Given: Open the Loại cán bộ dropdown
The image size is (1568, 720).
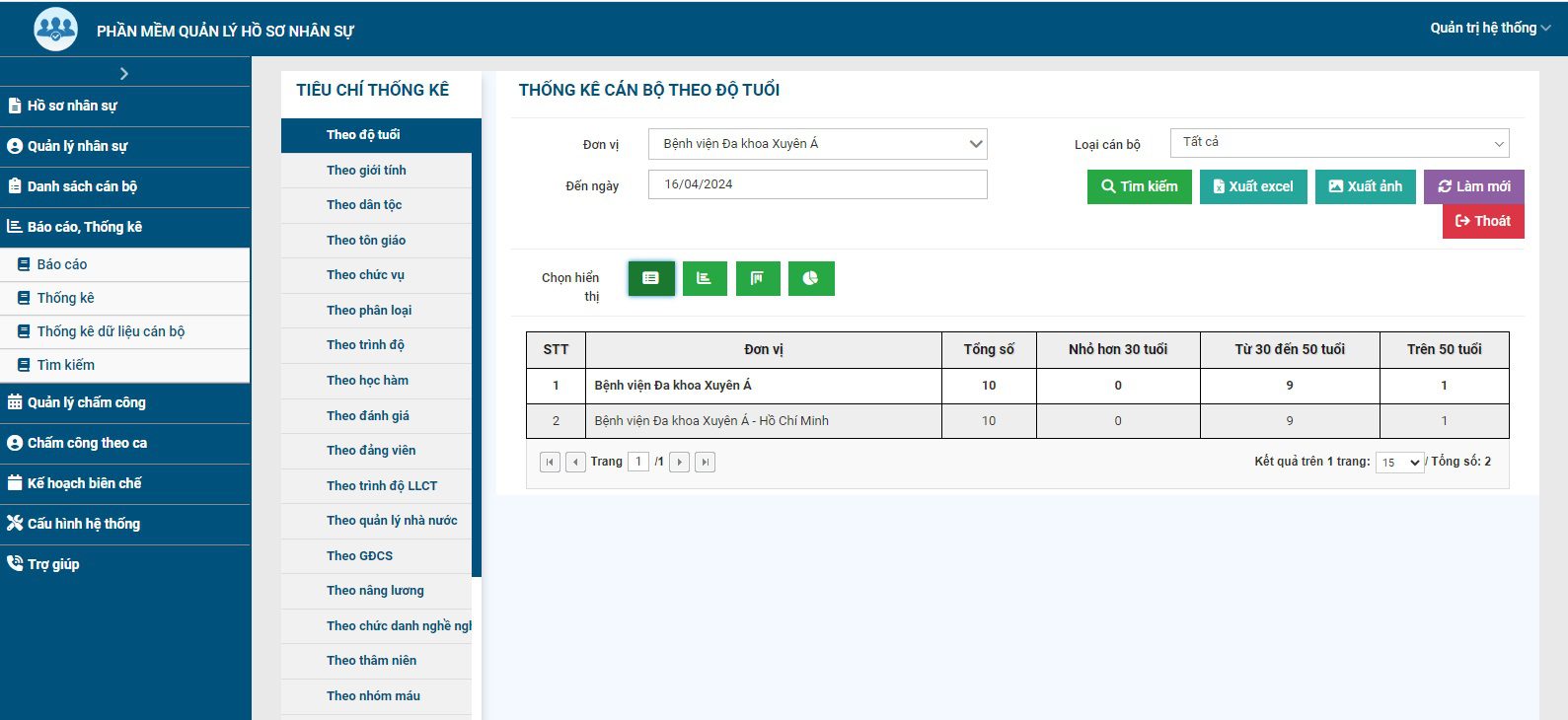Looking at the screenshot, I should 1339,143.
